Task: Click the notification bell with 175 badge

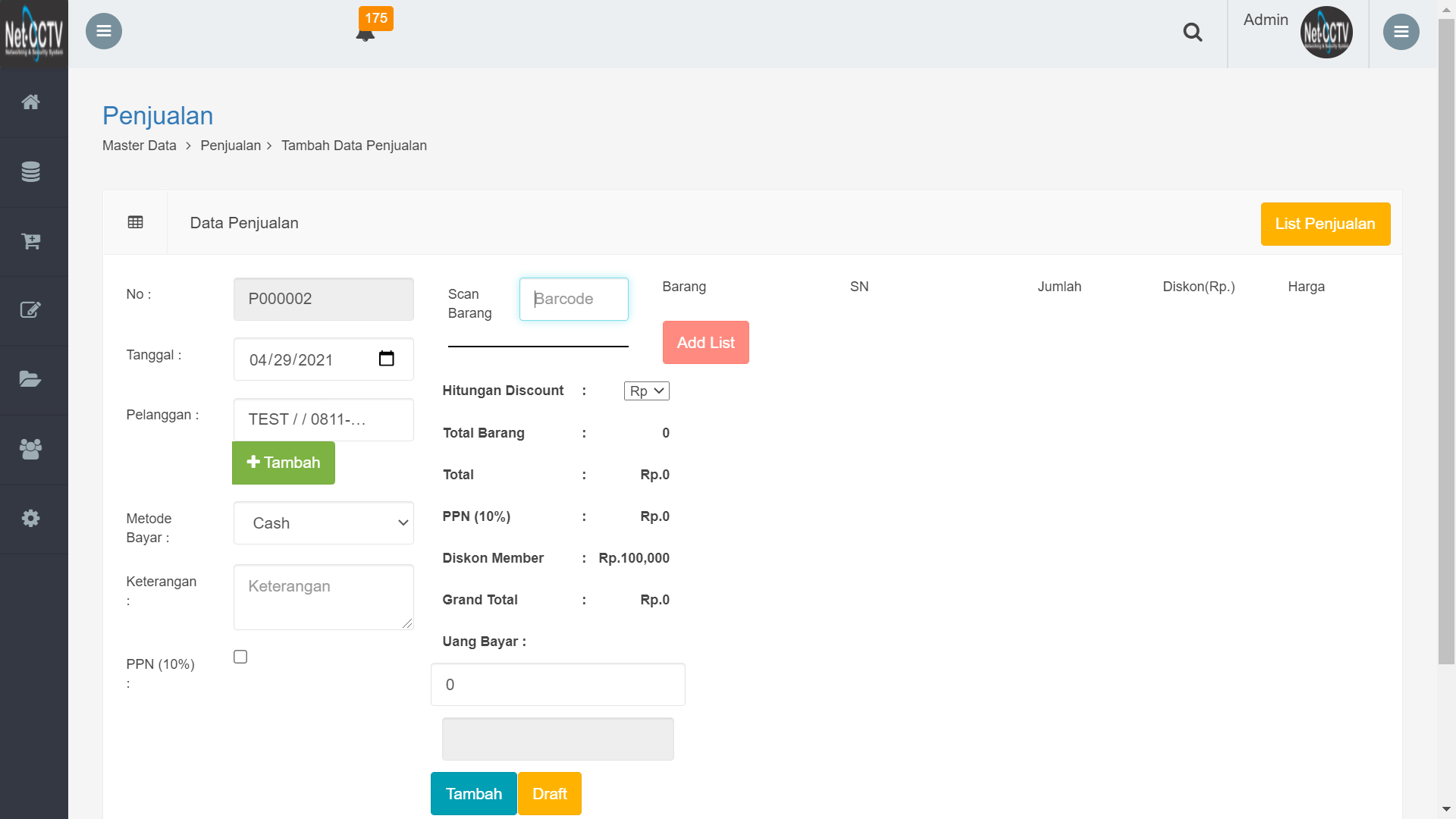Action: click(366, 32)
